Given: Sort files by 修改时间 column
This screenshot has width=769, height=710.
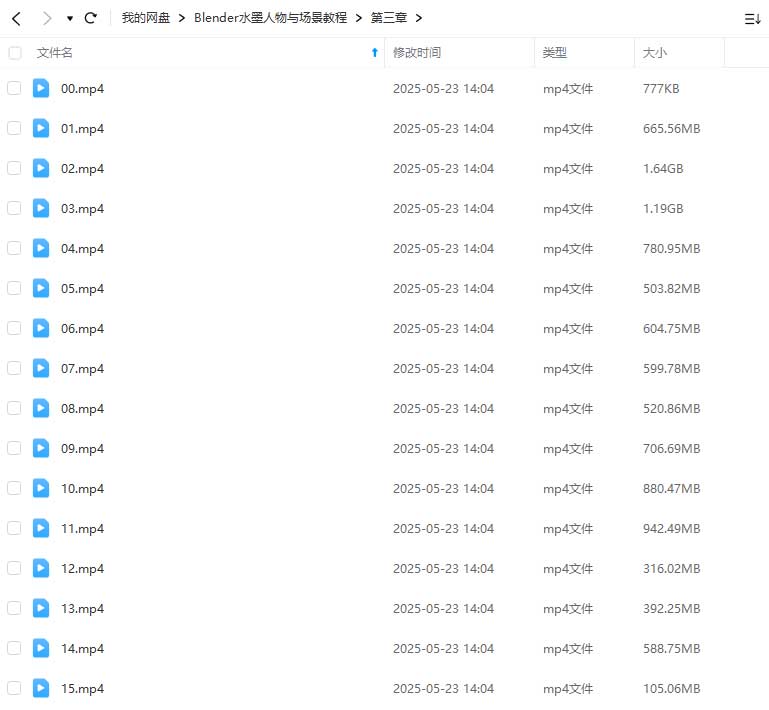Looking at the screenshot, I should (x=417, y=53).
